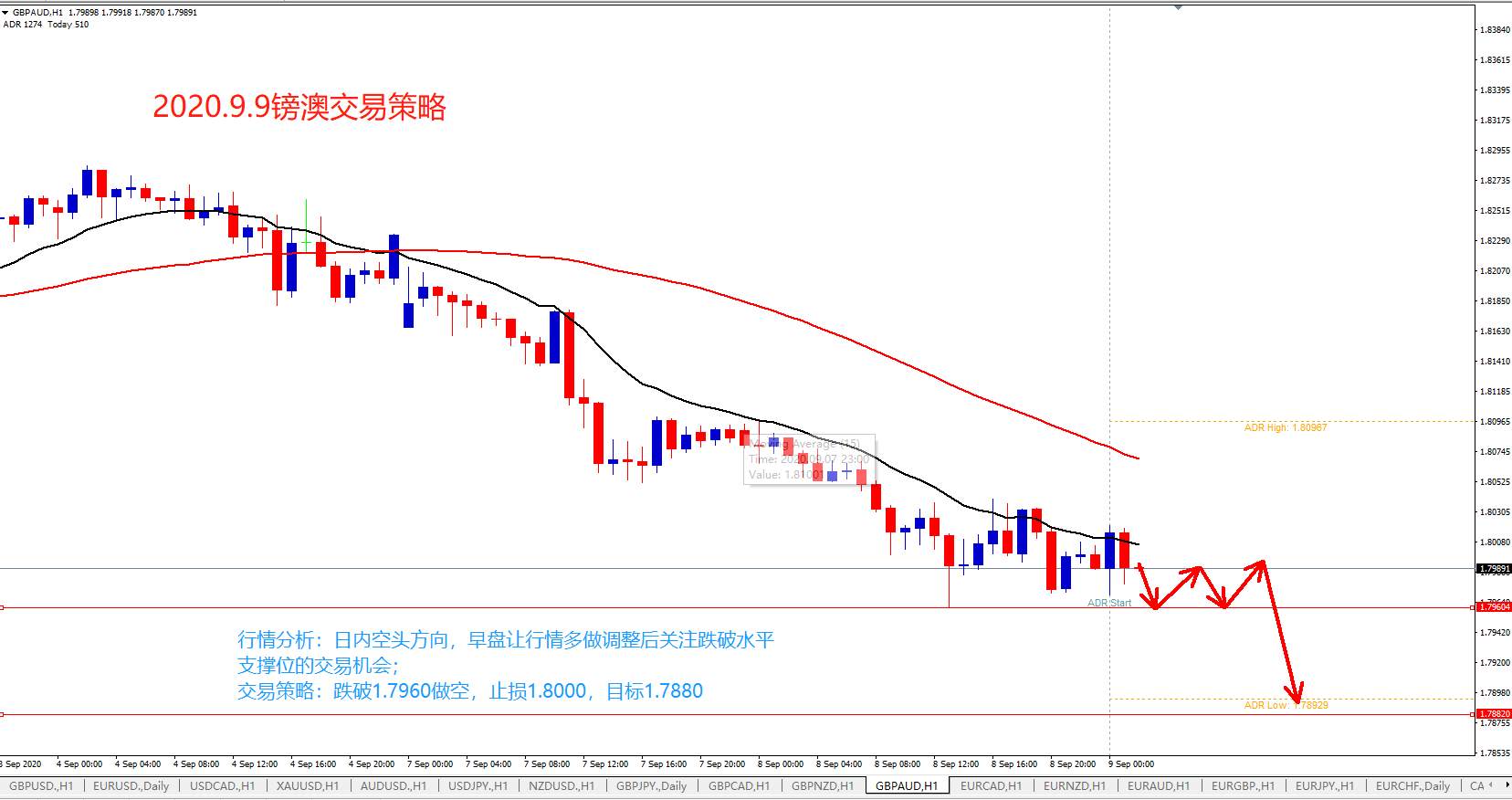Image resolution: width=1512 pixels, height=800 pixels.
Task: Click the ADR High 1.80967 label
Action: 1286,427
